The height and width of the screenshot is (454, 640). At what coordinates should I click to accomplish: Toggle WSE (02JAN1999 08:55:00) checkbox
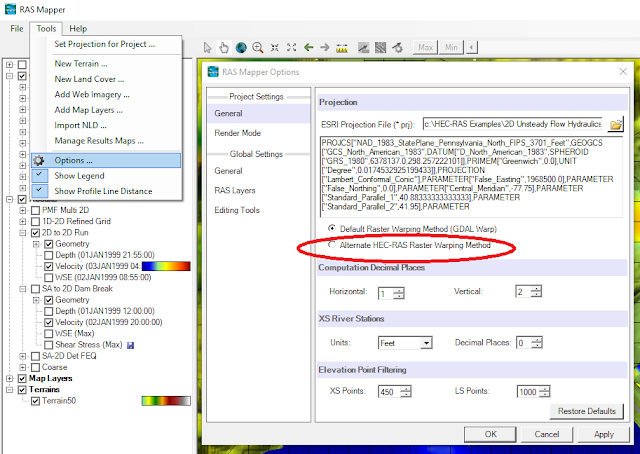click(x=49, y=278)
